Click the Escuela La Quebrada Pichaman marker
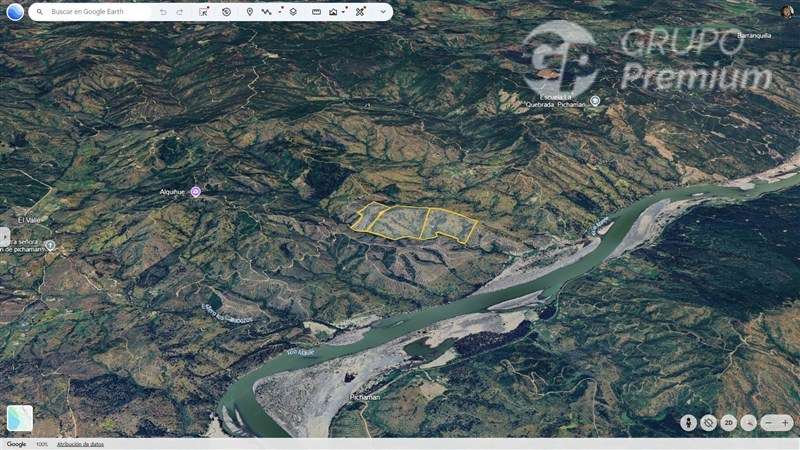 click(x=594, y=101)
